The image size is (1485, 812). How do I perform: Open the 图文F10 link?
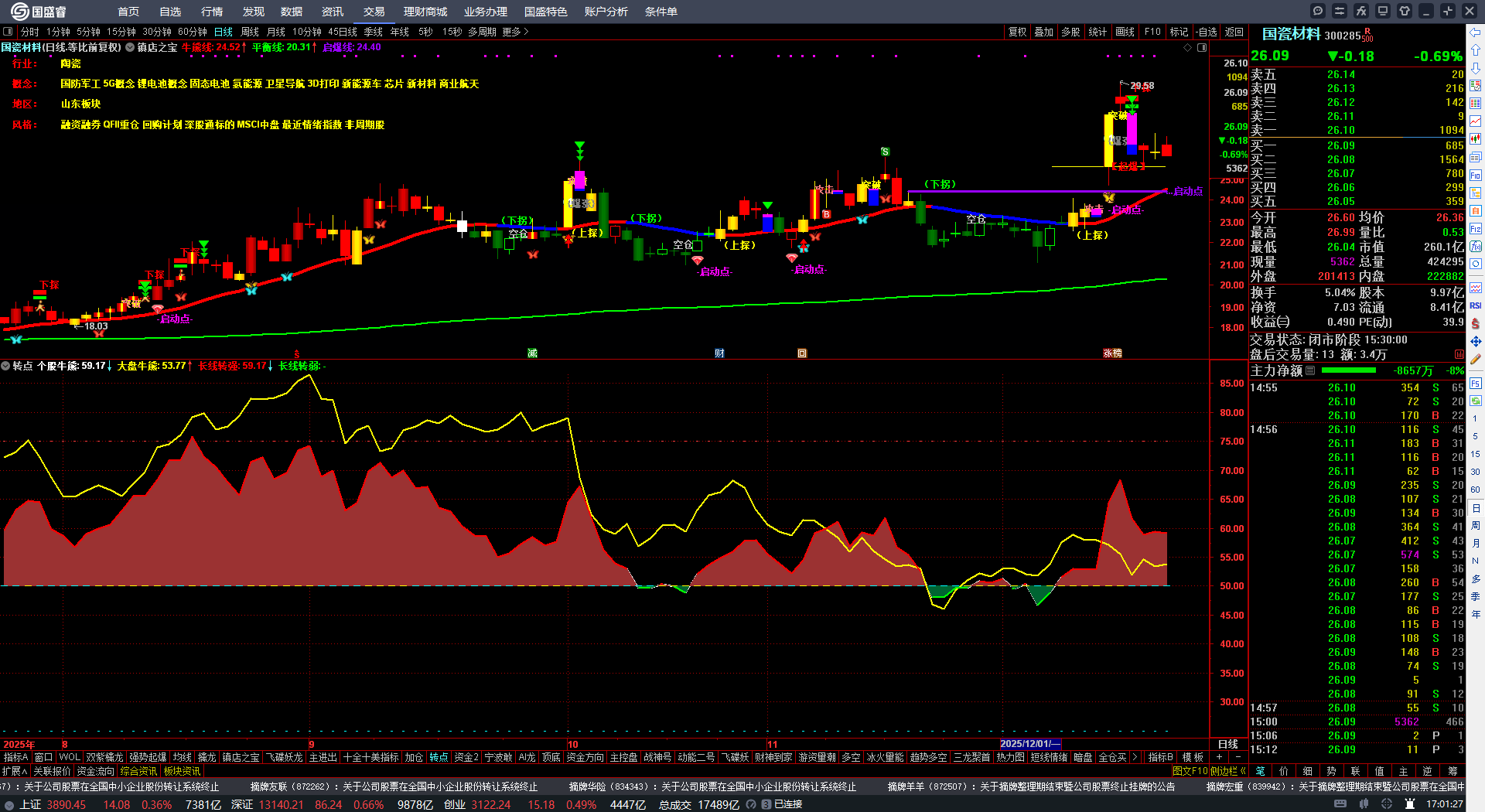point(1190,771)
